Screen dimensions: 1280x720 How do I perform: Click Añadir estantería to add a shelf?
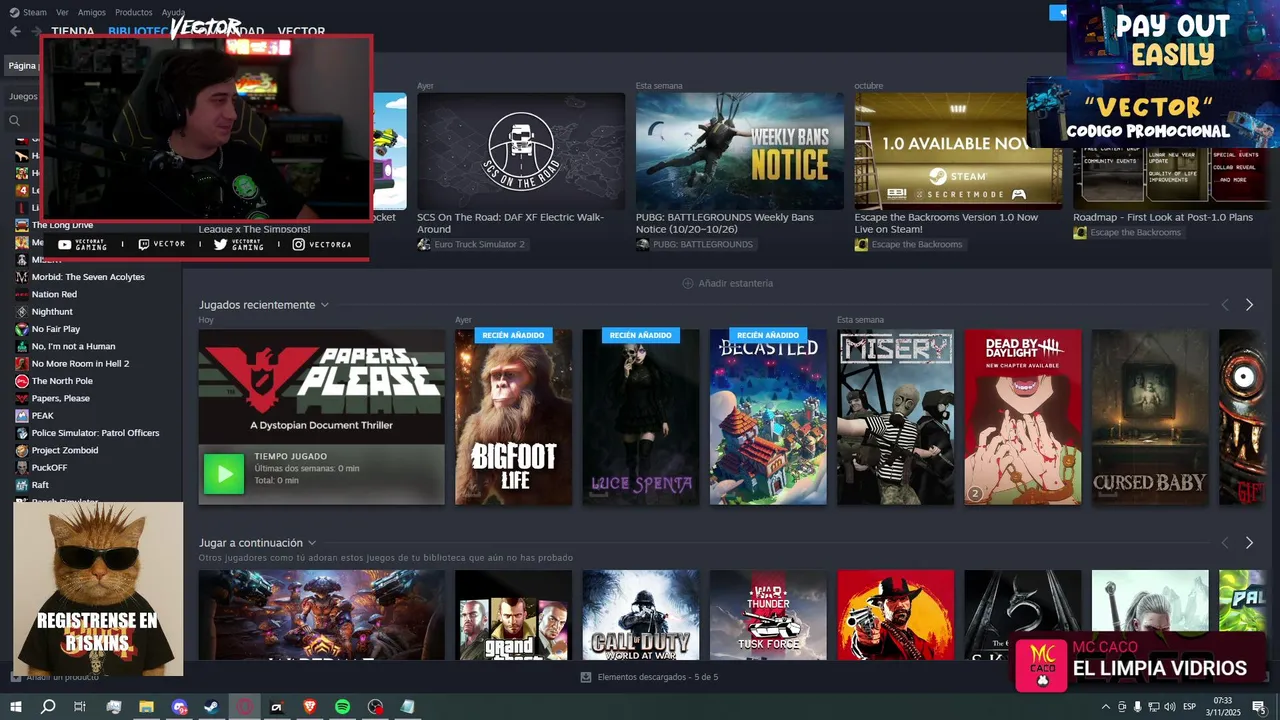click(x=727, y=283)
